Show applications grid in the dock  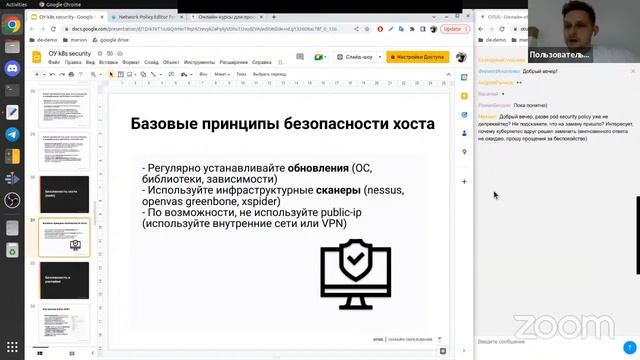pos(12,347)
